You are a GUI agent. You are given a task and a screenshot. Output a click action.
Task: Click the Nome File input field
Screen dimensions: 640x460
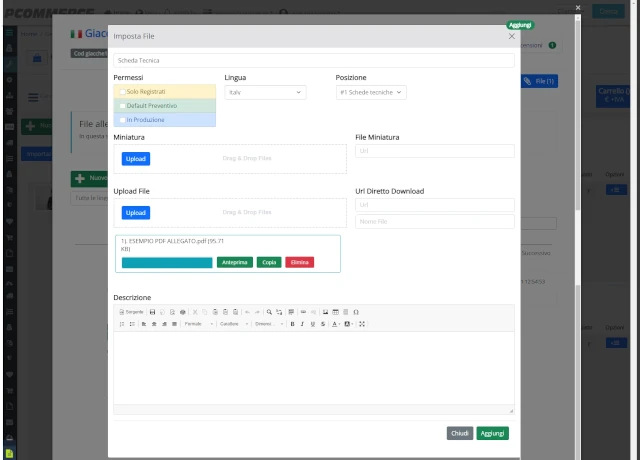tap(435, 222)
